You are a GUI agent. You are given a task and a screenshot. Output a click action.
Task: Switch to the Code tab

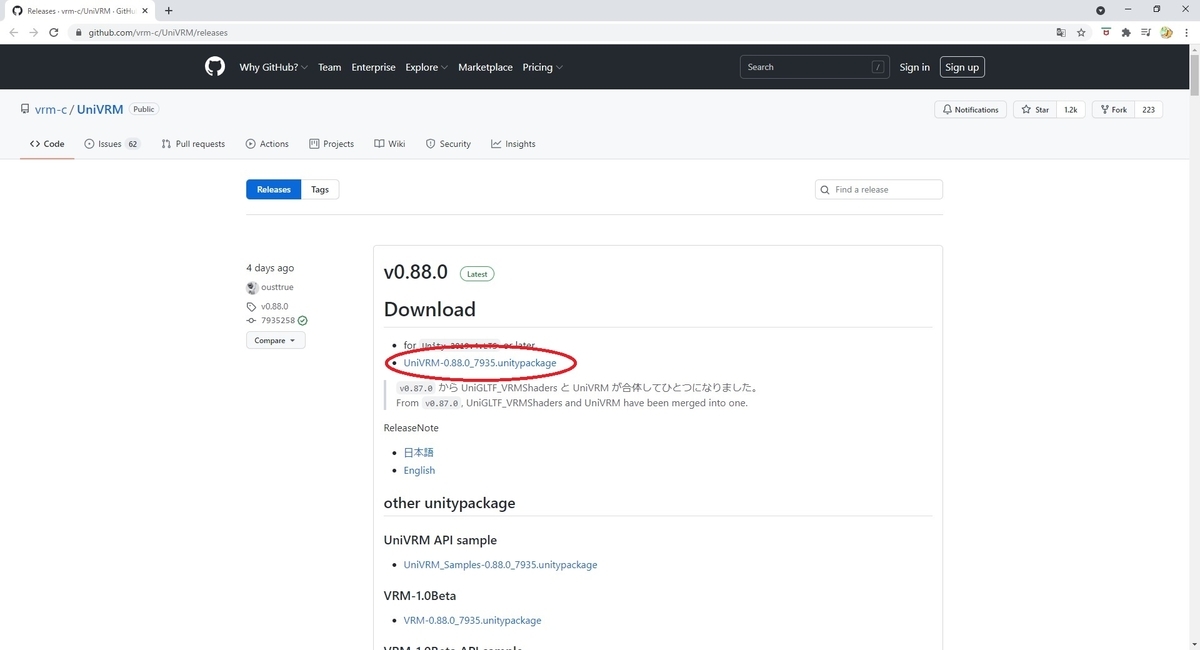[x=47, y=144]
